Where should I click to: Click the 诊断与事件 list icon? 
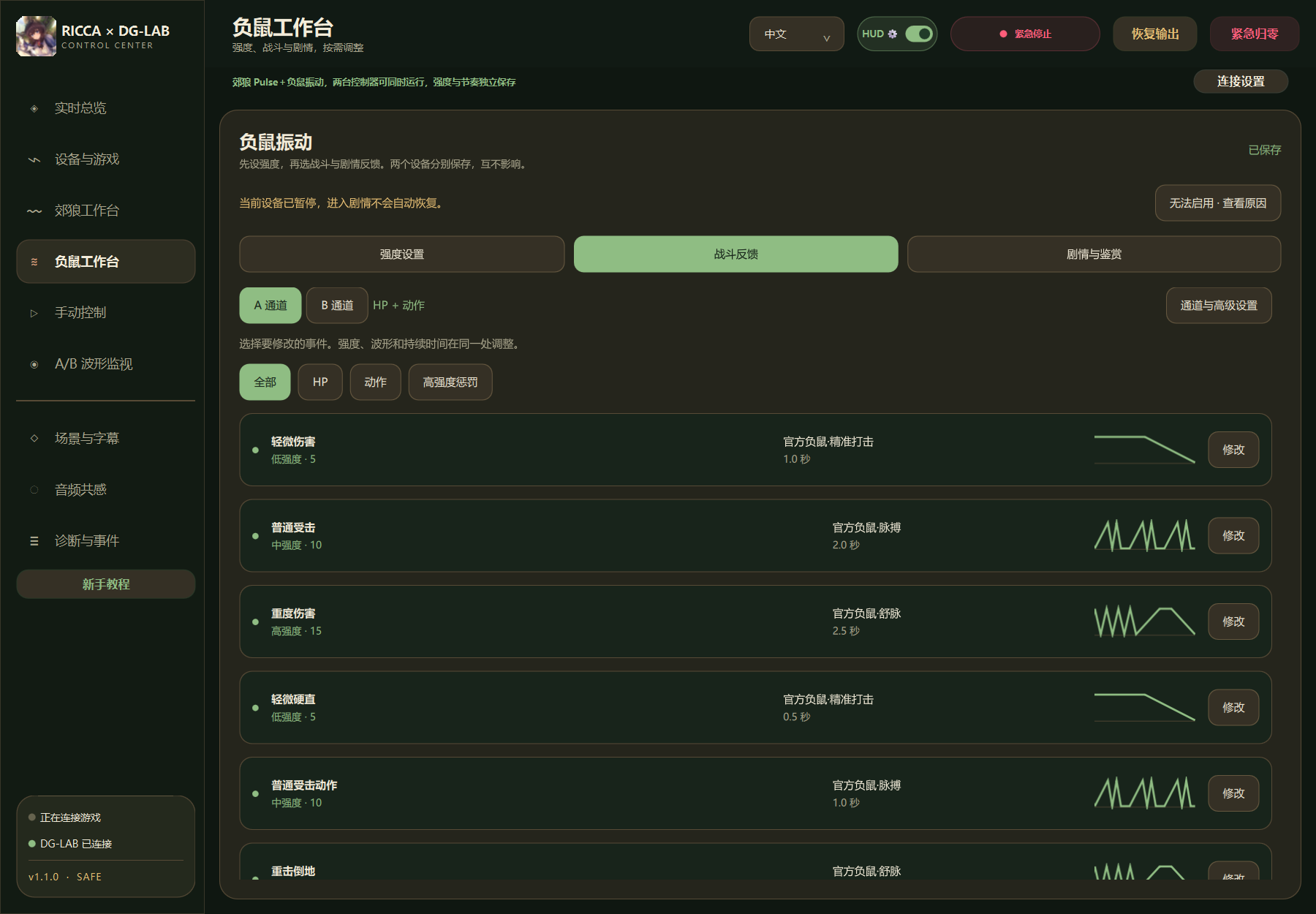click(34, 541)
